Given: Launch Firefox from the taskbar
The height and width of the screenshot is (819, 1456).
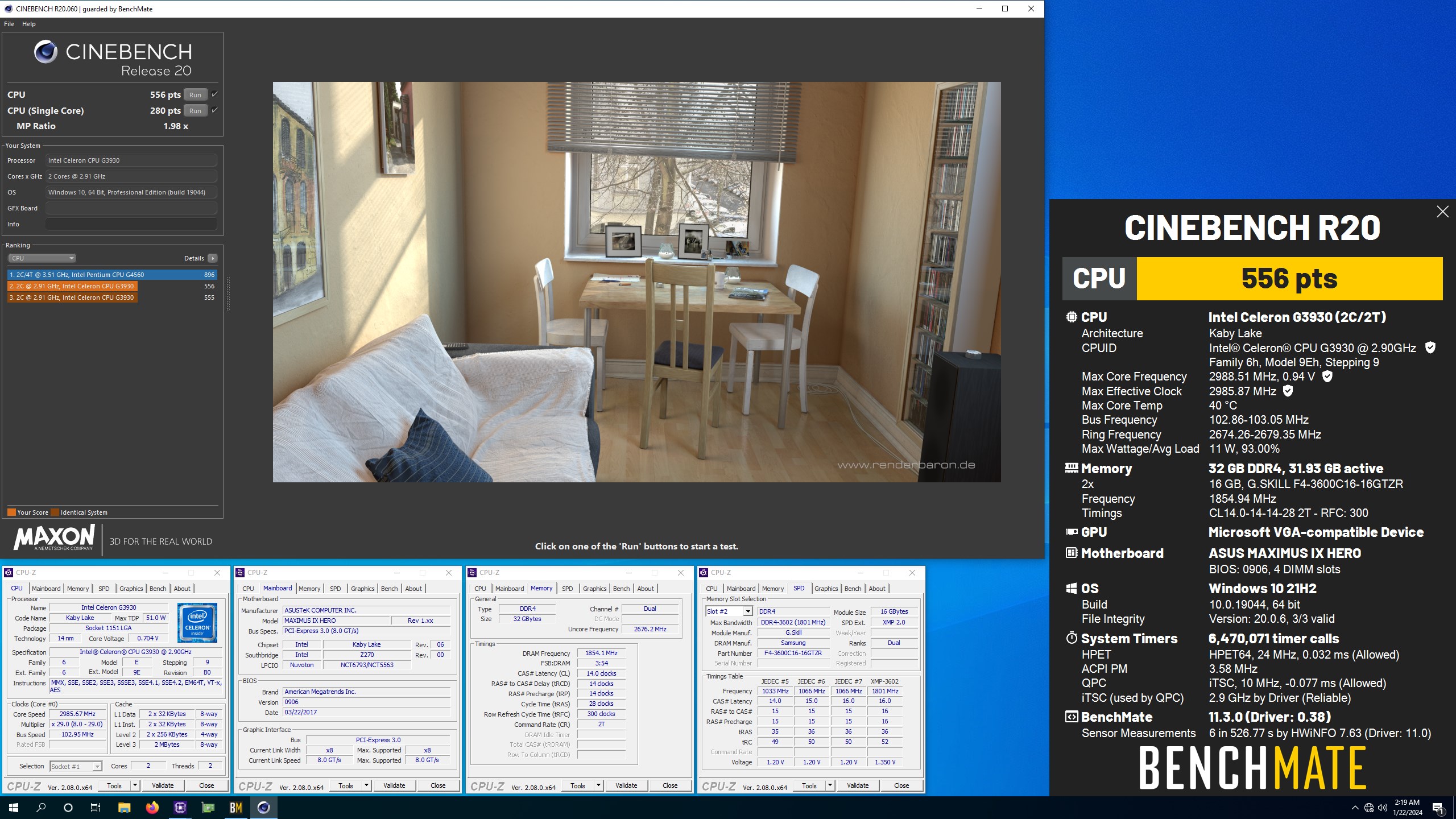Looking at the screenshot, I should pyautogui.click(x=152, y=808).
